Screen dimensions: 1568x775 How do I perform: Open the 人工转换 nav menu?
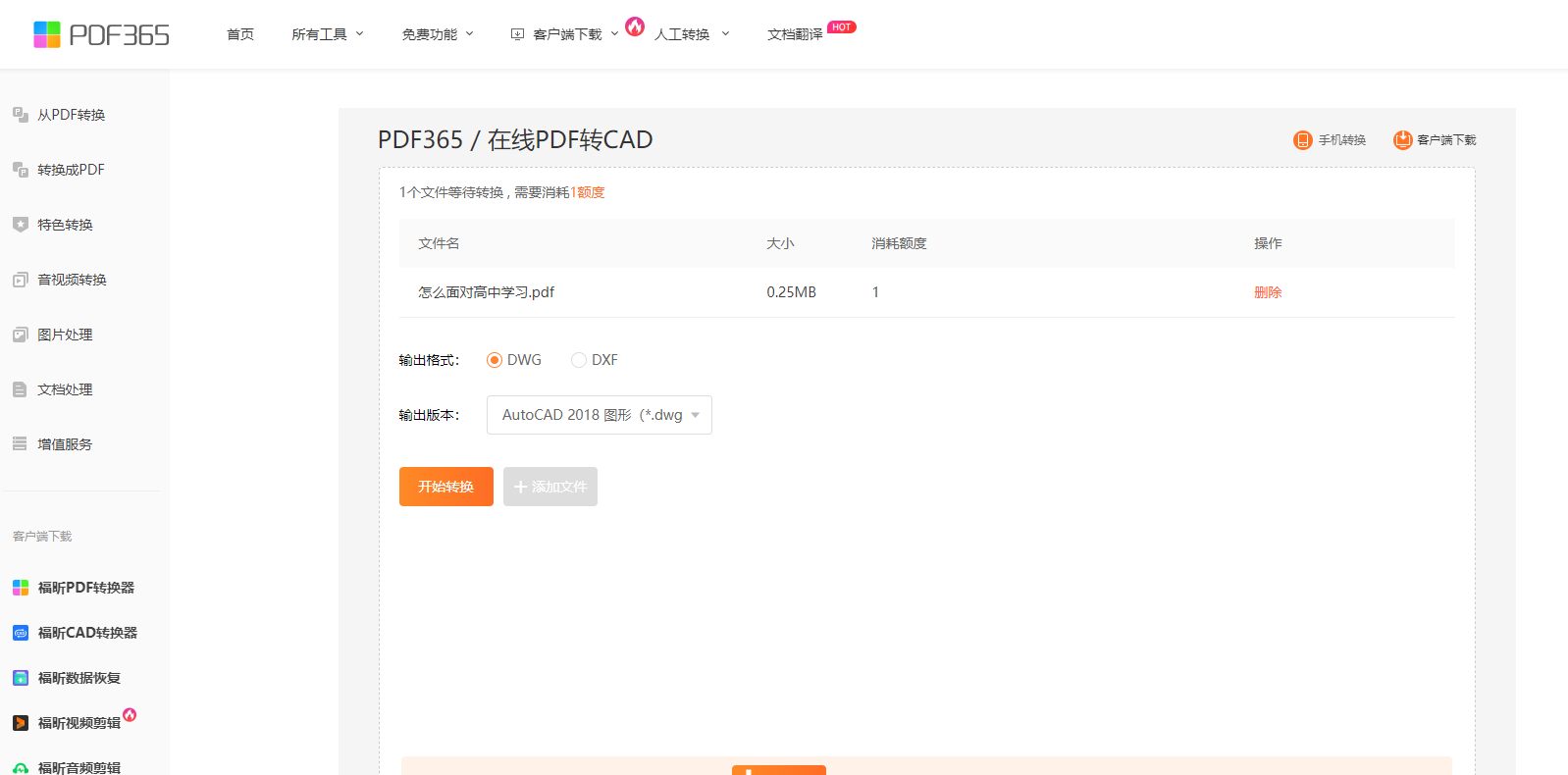(x=682, y=34)
